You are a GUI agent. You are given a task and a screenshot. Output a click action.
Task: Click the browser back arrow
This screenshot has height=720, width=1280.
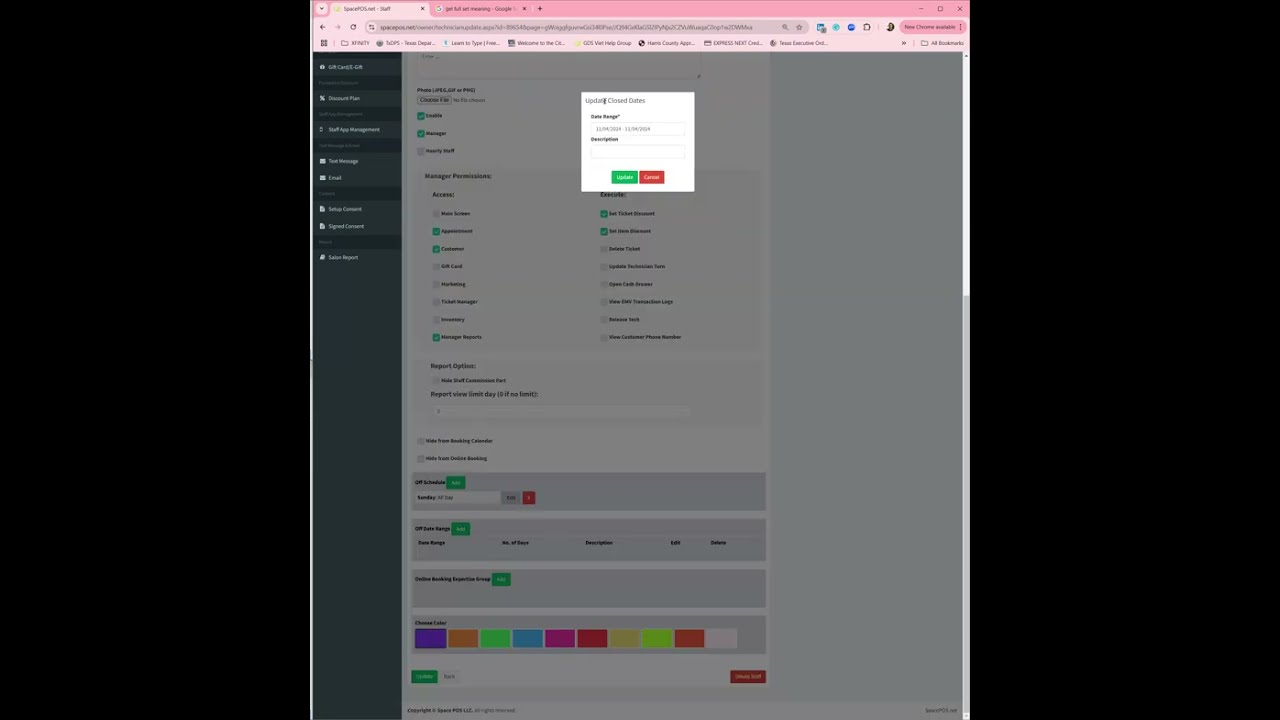click(322, 27)
